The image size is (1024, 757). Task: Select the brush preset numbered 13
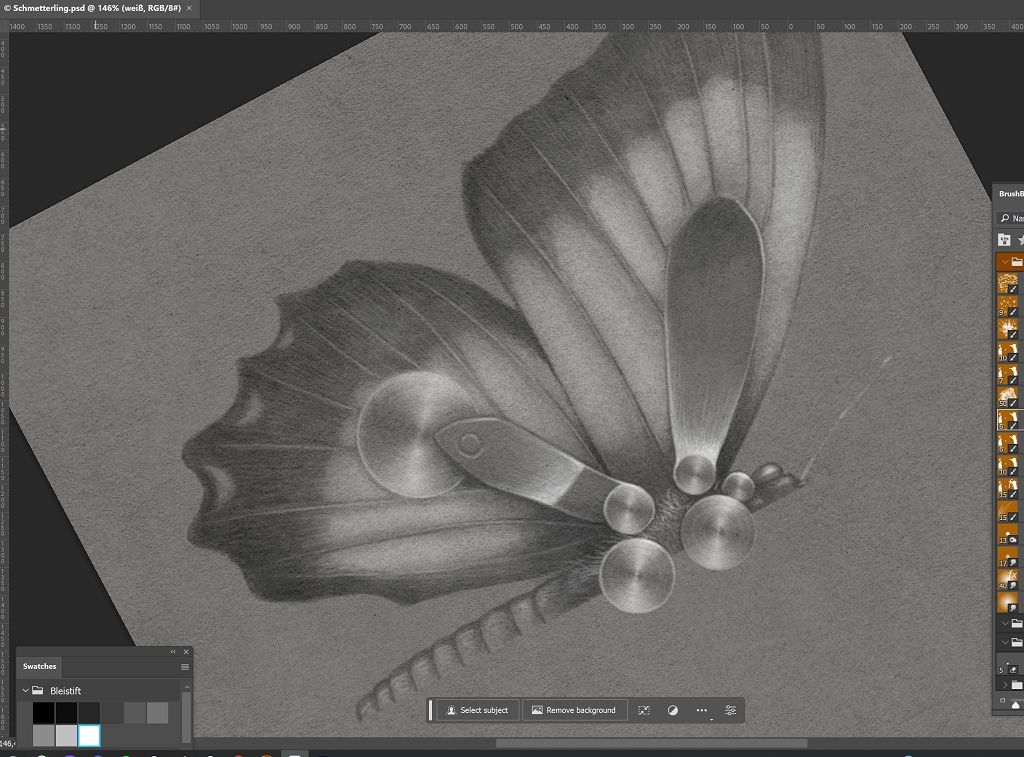[x=1008, y=534]
